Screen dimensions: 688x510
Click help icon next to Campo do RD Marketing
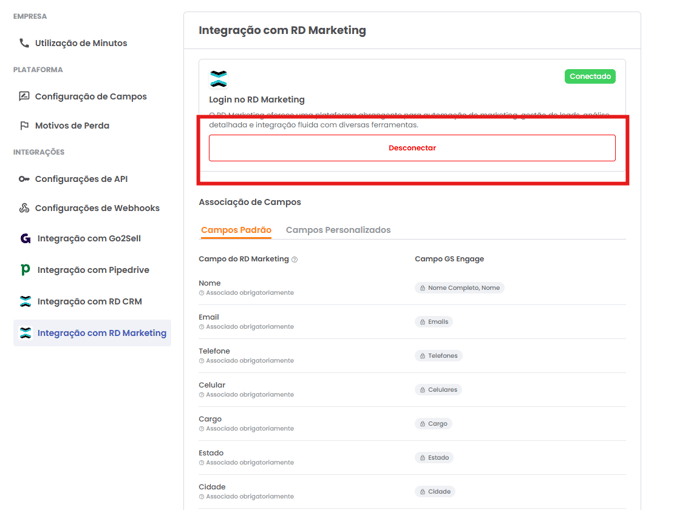(294, 260)
